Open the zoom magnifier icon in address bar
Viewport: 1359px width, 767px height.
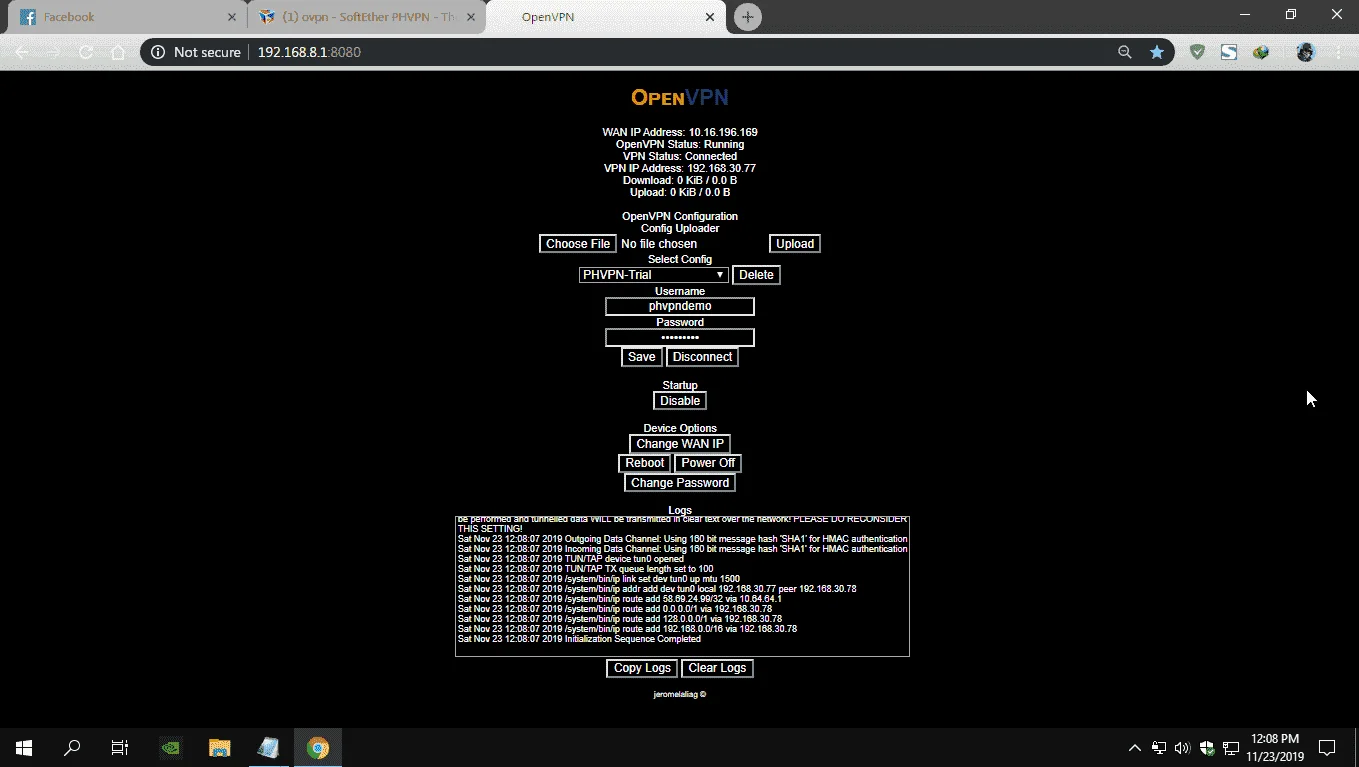[x=1125, y=52]
